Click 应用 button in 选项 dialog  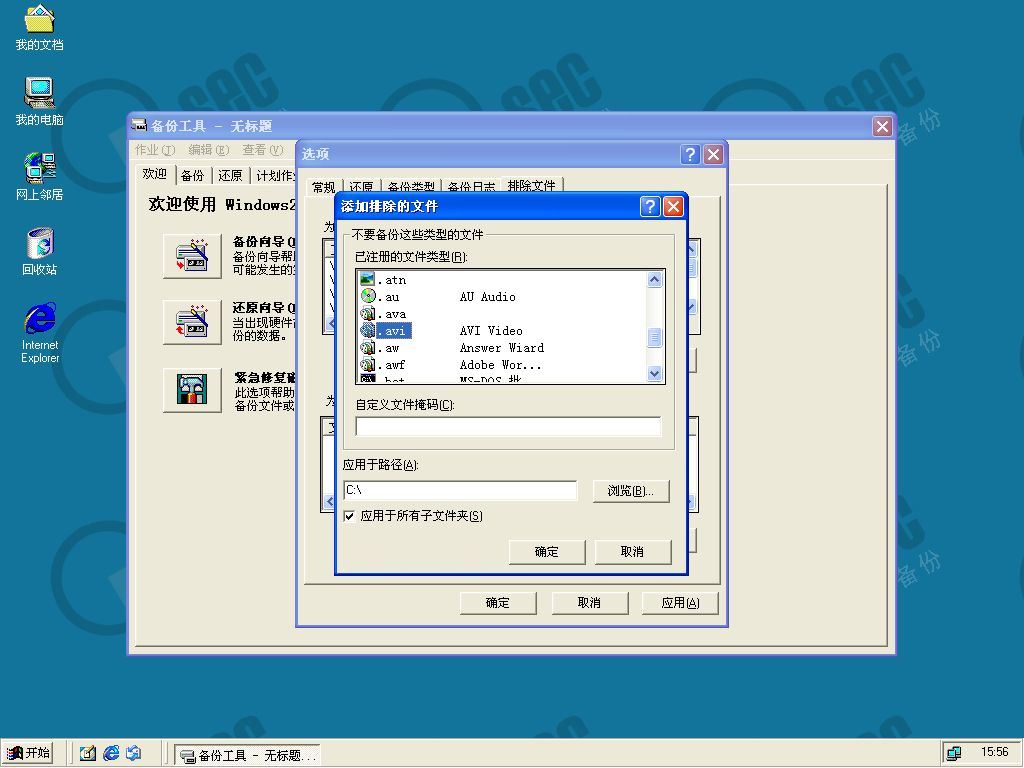coord(680,603)
